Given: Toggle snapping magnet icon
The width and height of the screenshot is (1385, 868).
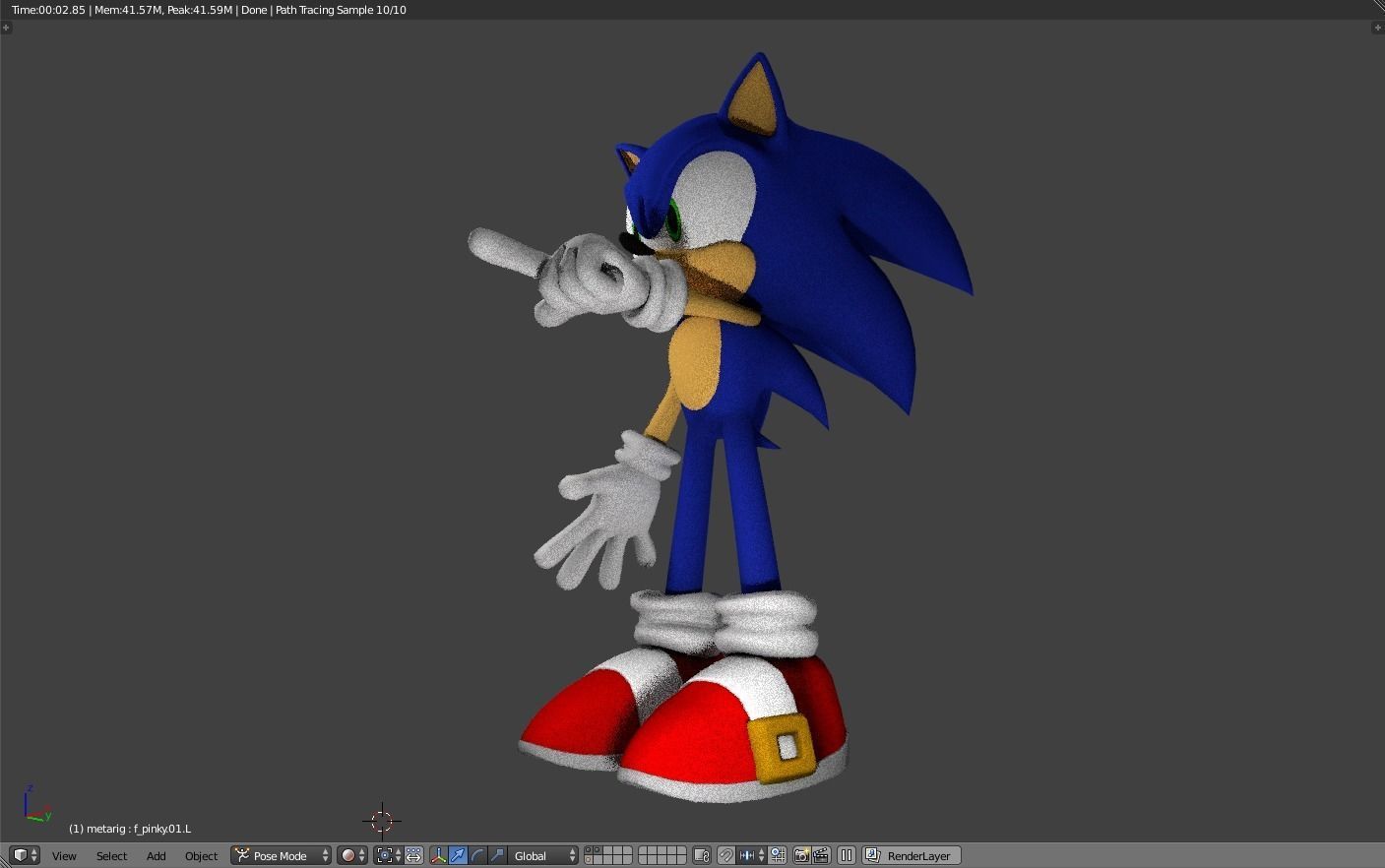Looking at the screenshot, I should pyautogui.click(x=726, y=855).
